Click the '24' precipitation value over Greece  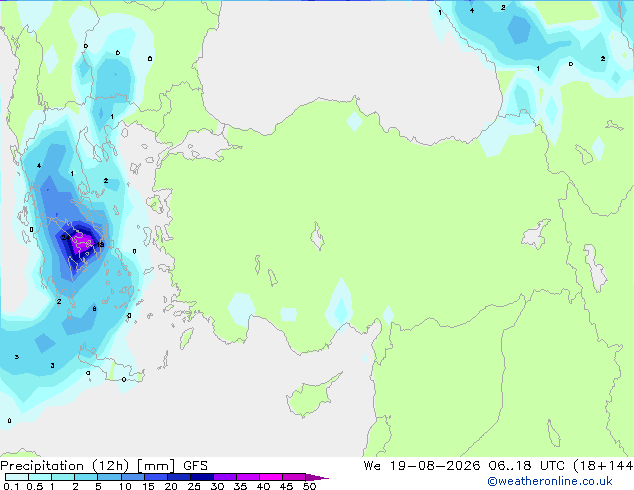coord(65,237)
